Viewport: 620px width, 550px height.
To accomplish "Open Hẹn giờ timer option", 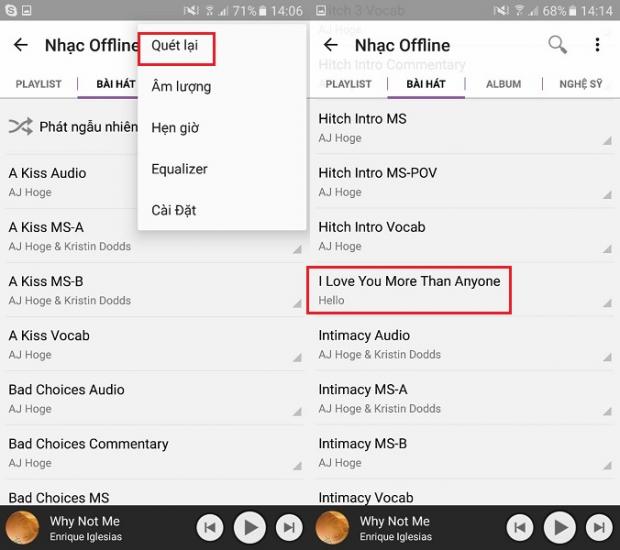I will point(175,128).
